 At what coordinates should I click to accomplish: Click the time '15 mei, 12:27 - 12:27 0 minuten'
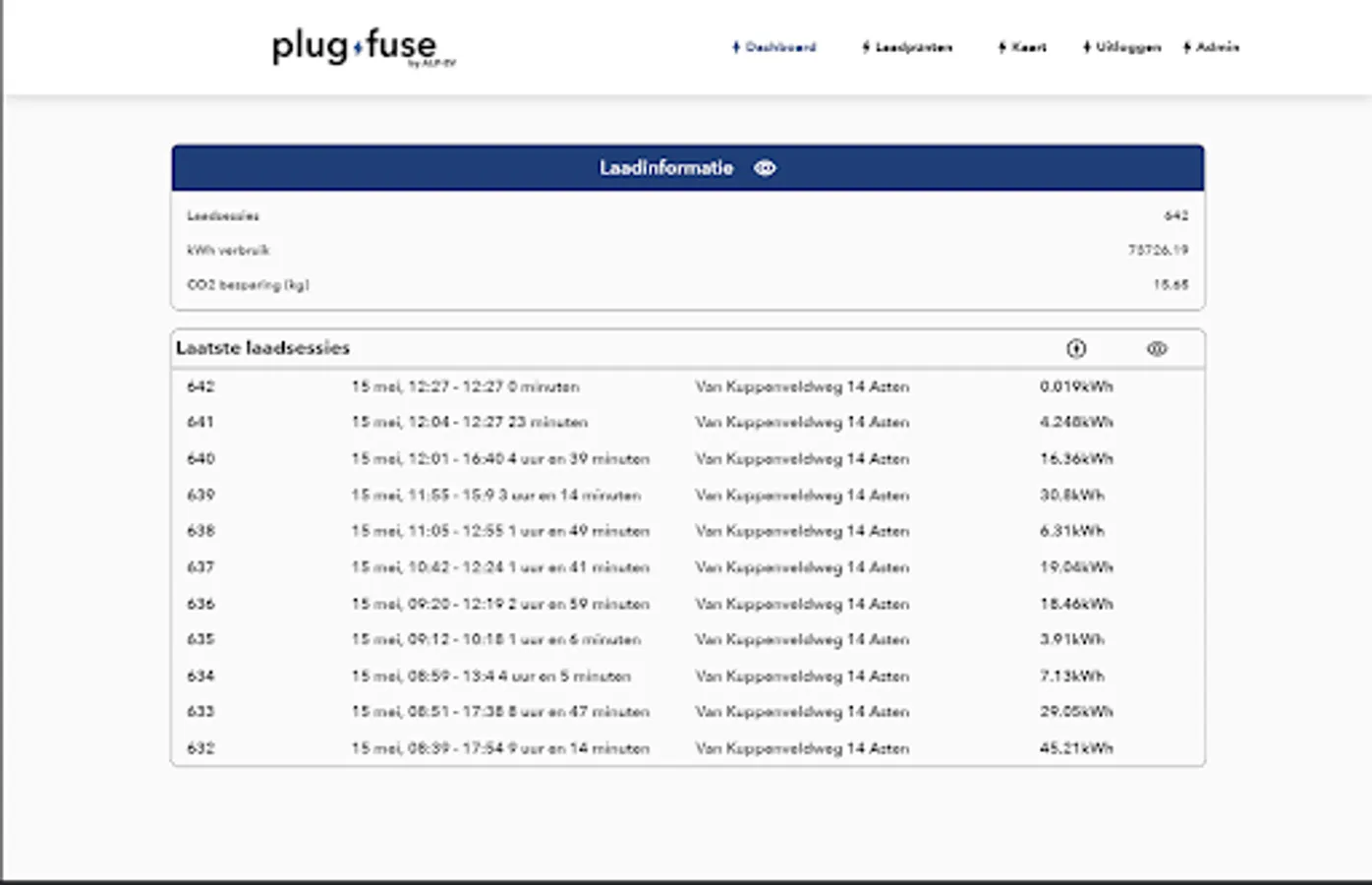pos(465,386)
